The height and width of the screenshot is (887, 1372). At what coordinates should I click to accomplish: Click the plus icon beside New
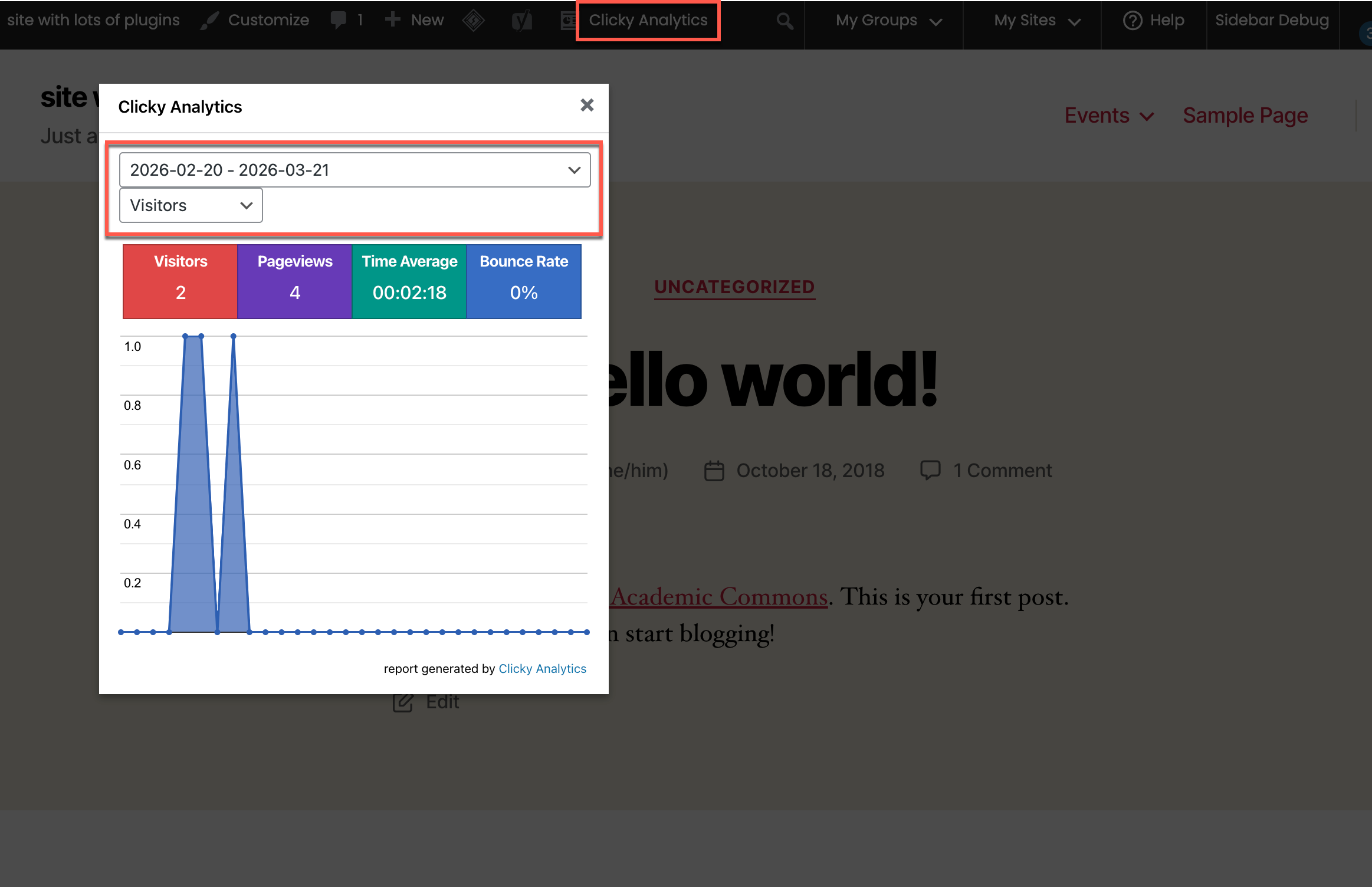click(393, 20)
